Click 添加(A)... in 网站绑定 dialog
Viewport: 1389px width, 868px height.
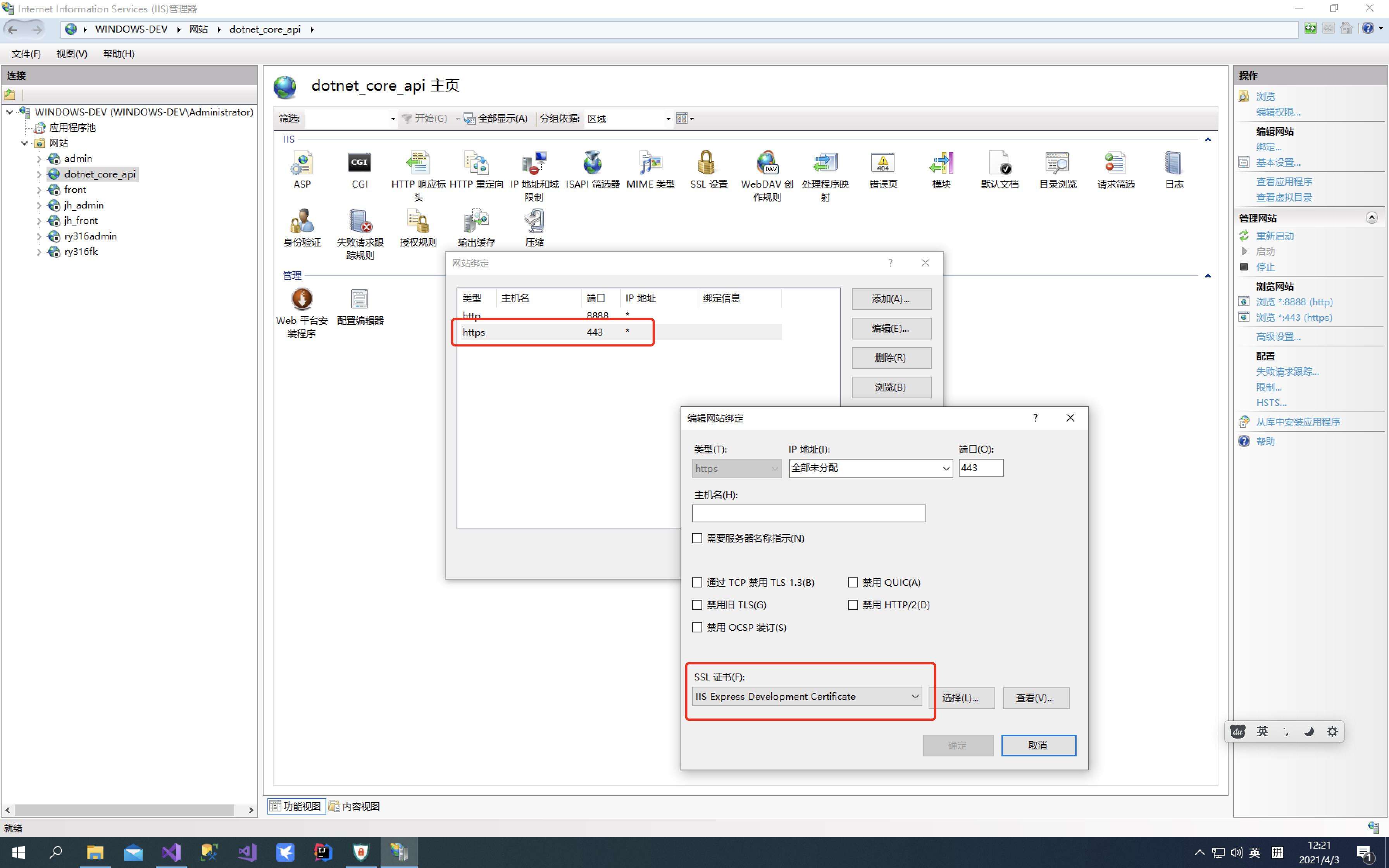coord(891,298)
